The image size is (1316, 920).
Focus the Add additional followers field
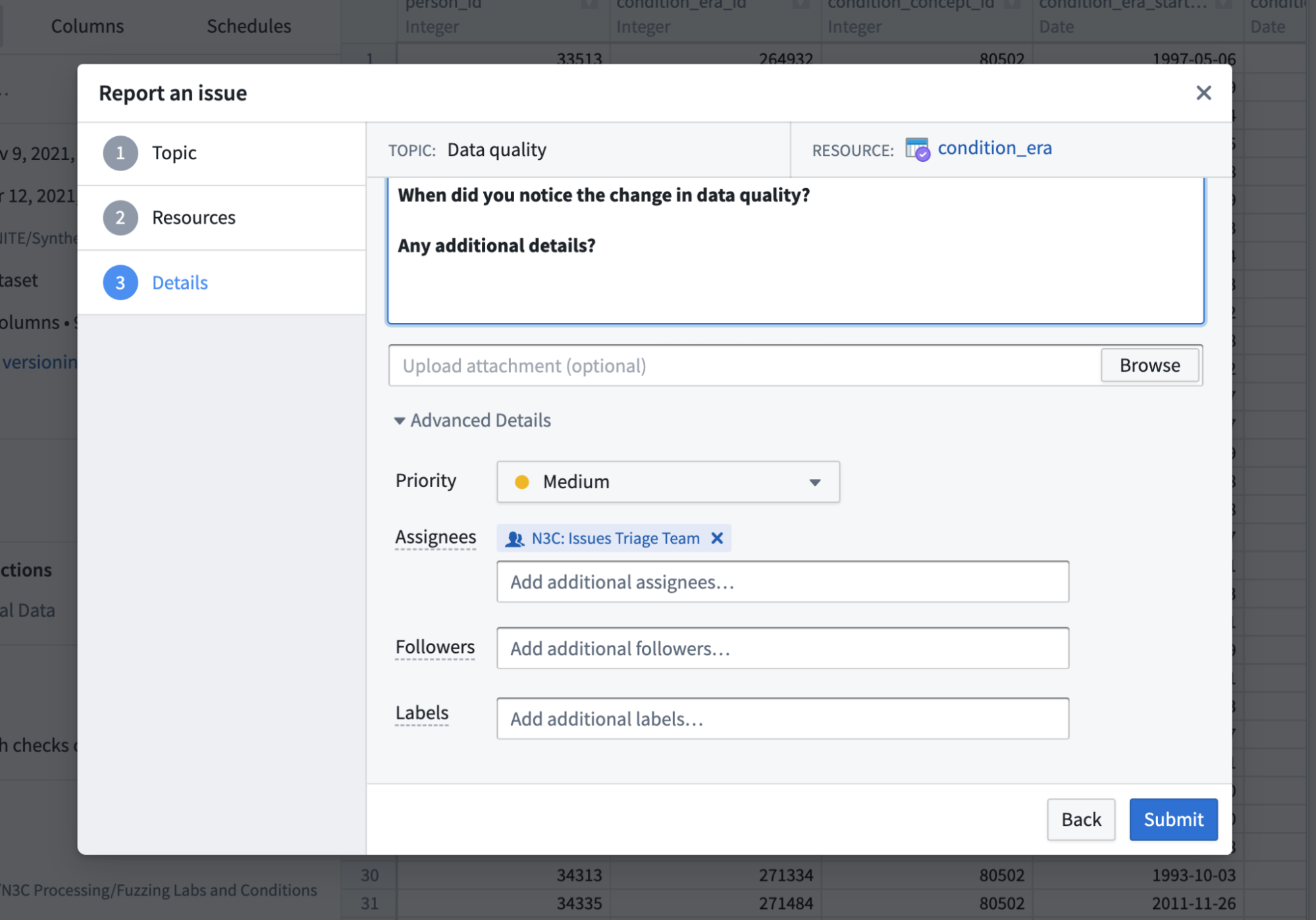tap(782, 648)
